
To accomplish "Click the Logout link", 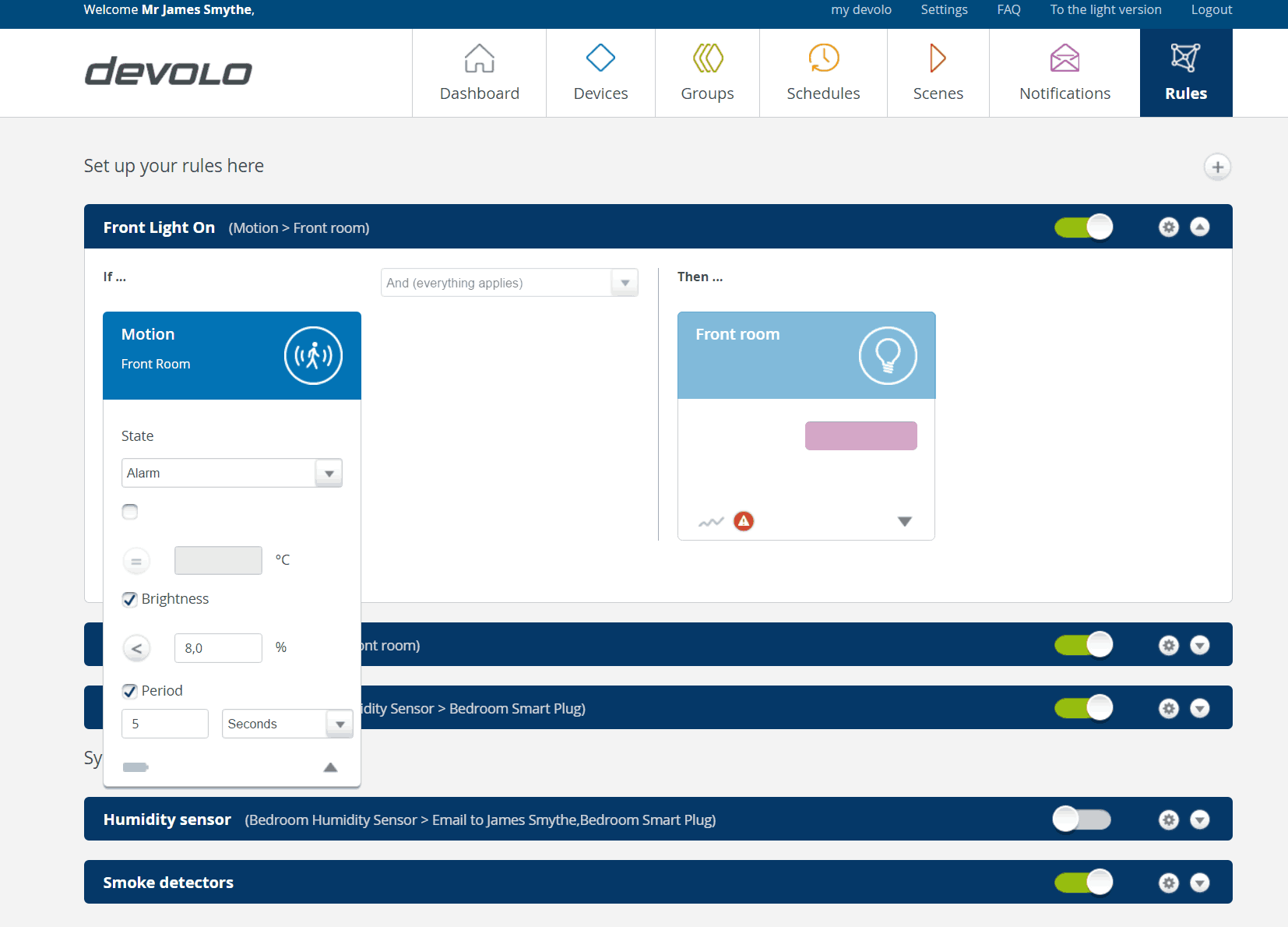I will pyautogui.click(x=1211, y=10).
